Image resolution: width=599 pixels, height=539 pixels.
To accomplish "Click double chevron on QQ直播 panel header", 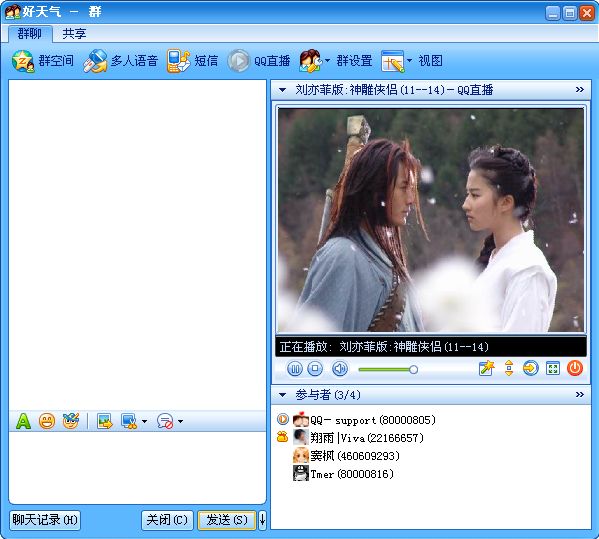I will click(580, 89).
